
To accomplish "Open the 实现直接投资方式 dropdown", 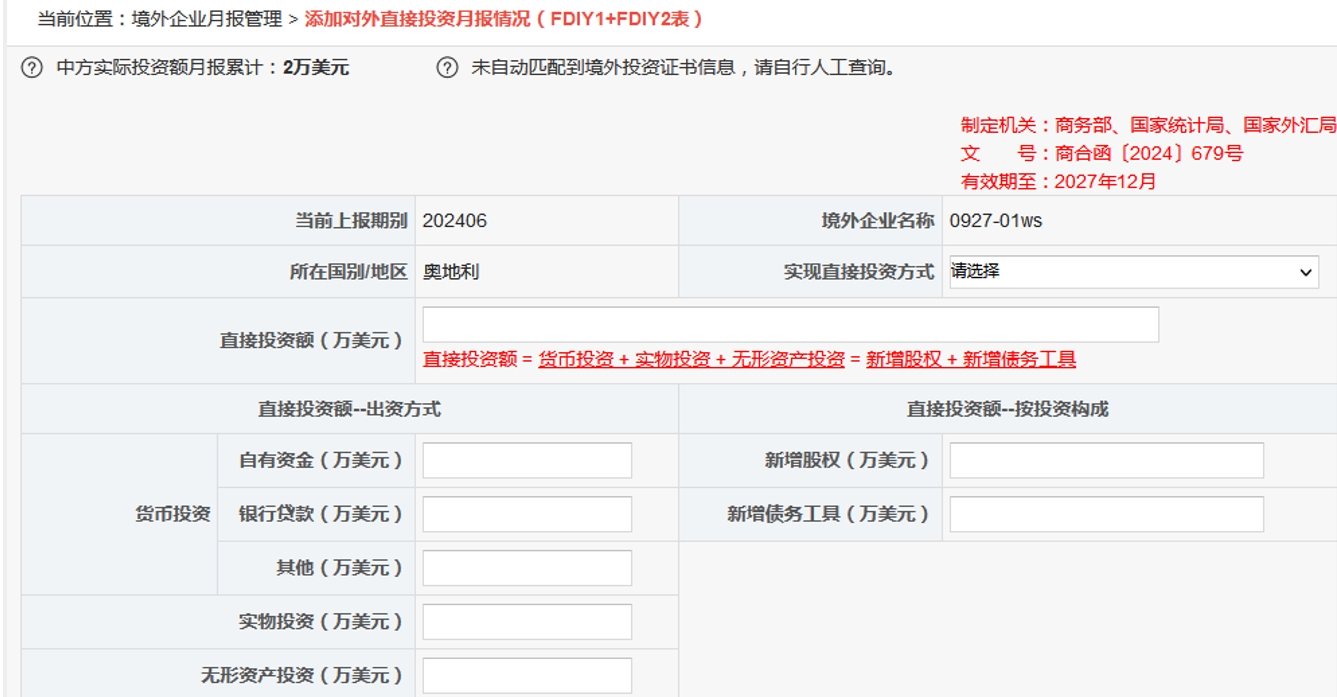I will [1135, 271].
